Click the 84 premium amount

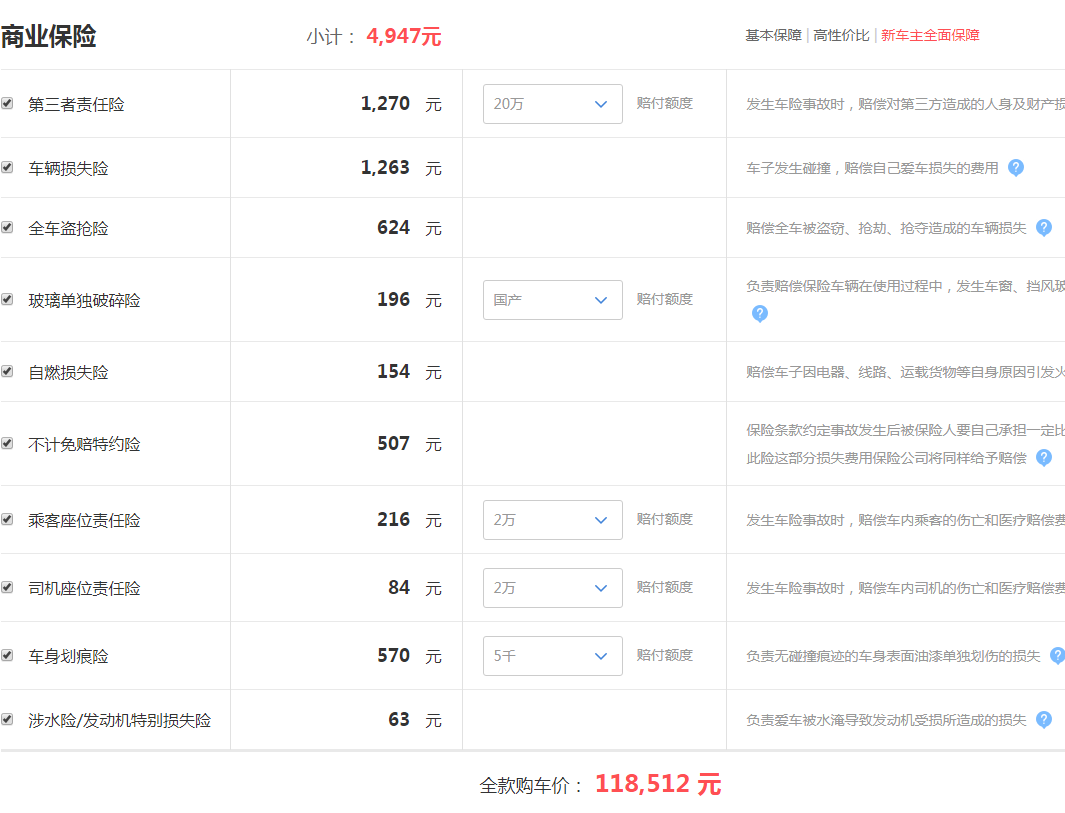click(x=399, y=587)
